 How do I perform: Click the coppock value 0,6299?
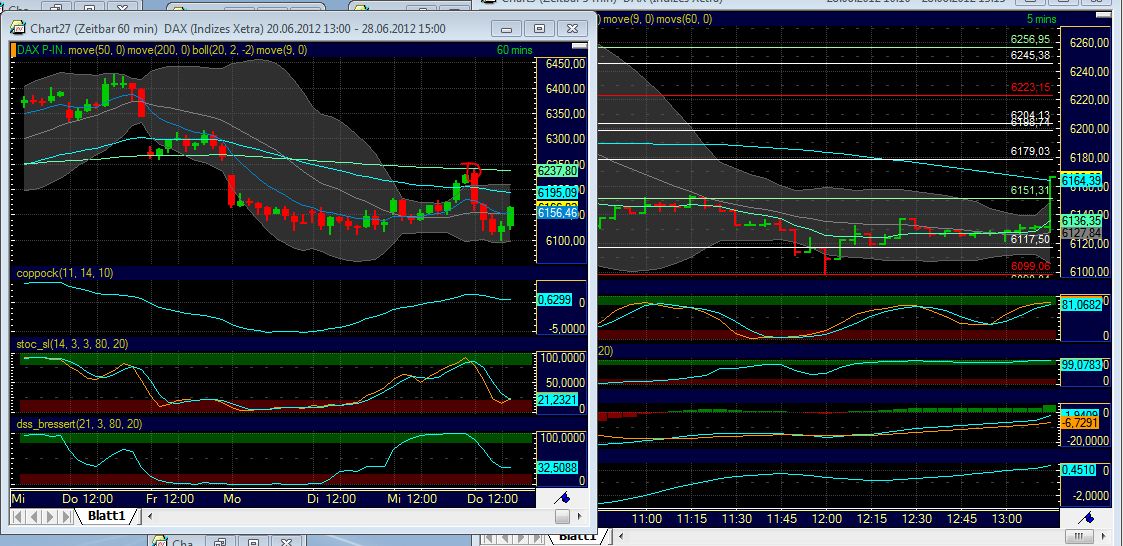click(554, 300)
